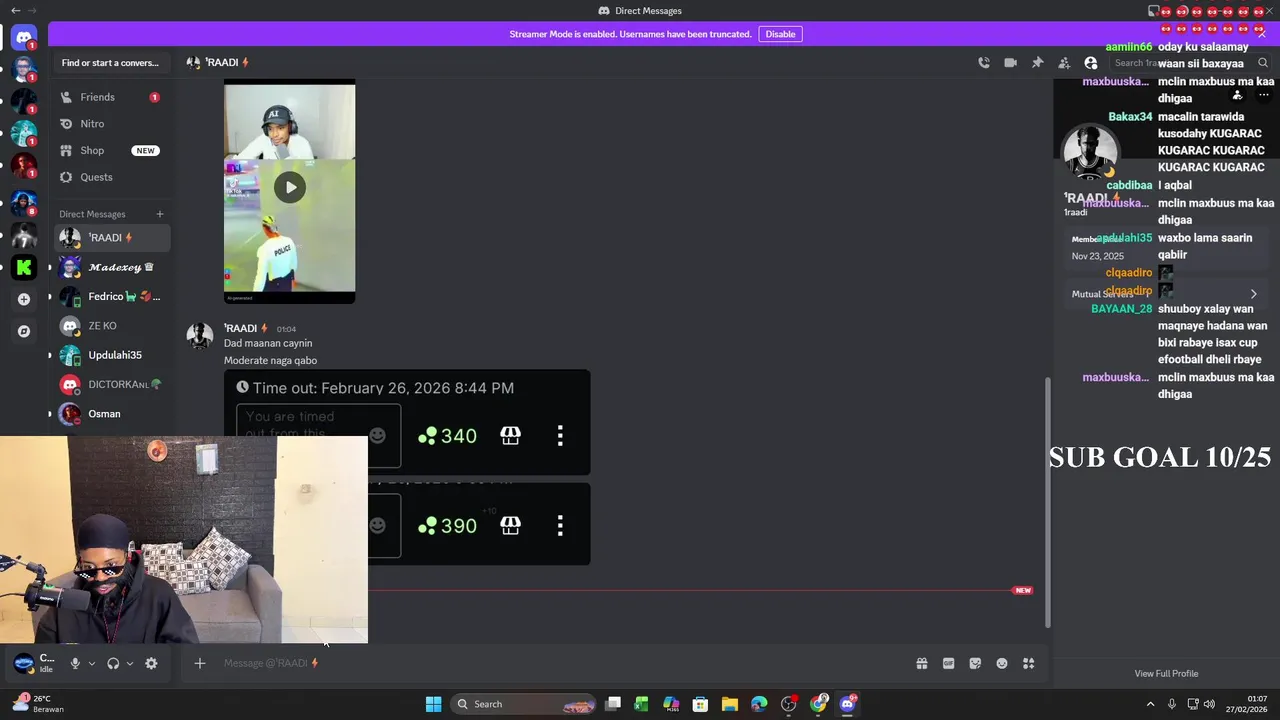Show hidden system tray icons
Image resolution: width=1280 pixels, height=720 pixels.
tap(1150, 704)
